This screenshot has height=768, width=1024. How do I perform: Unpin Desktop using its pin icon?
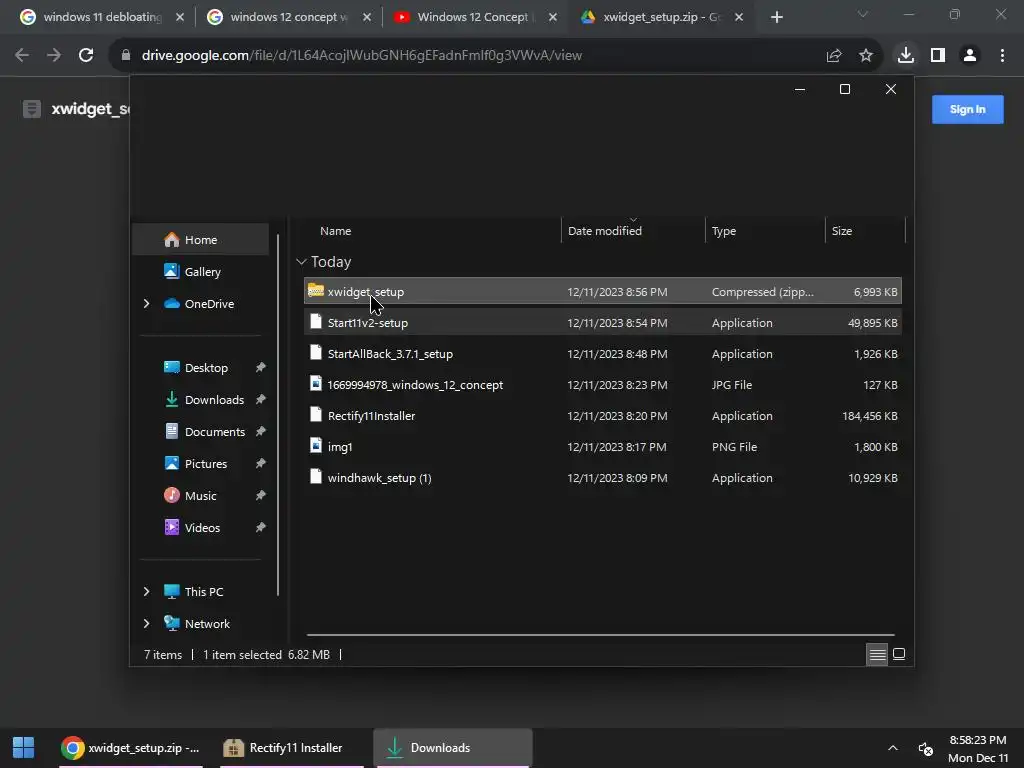(261, 367)
